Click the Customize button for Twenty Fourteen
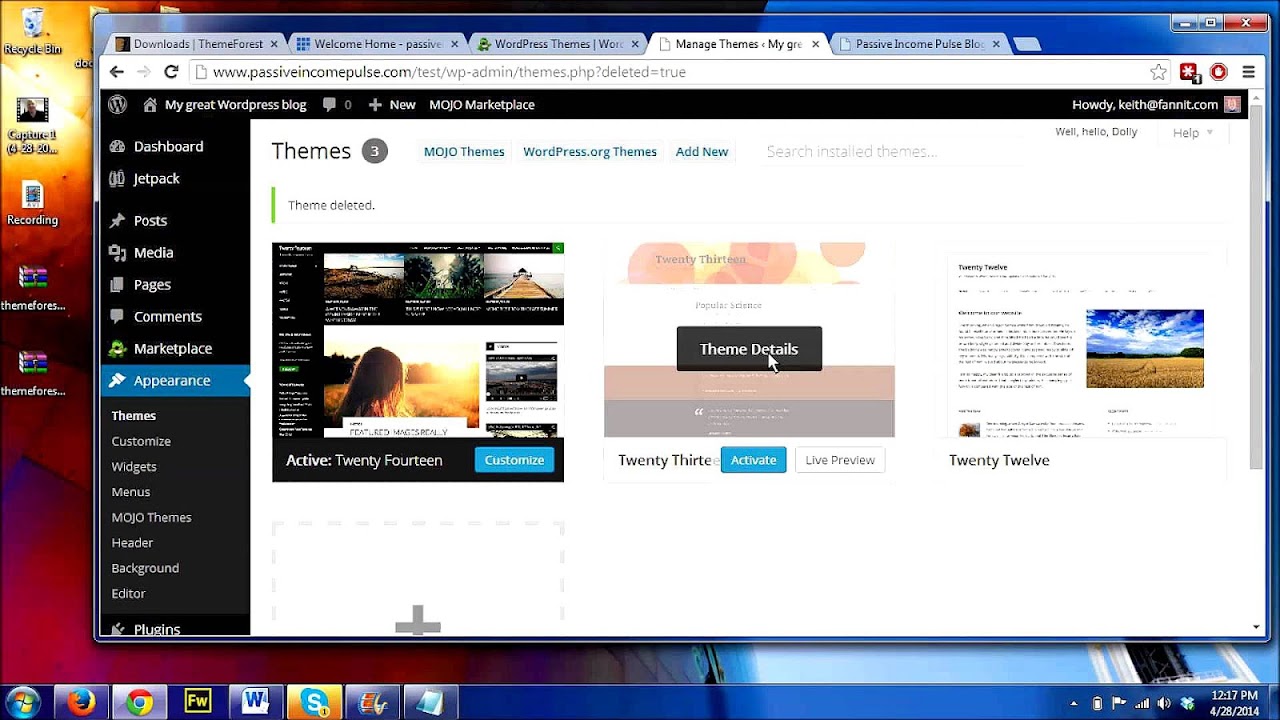Screen dimensions: 1280x720 [514, 460]
